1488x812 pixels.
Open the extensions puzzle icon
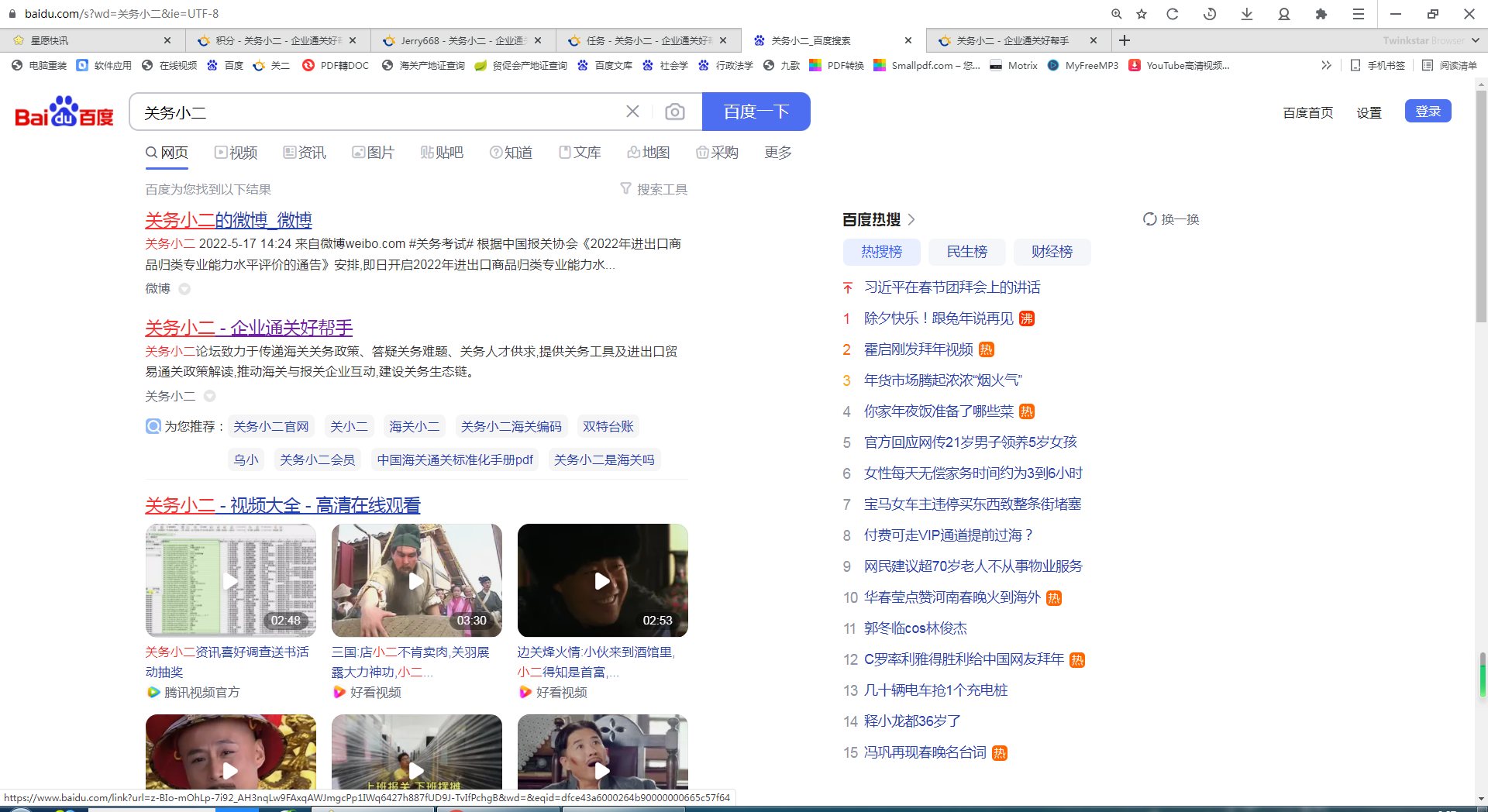[x=1321, y=14]
